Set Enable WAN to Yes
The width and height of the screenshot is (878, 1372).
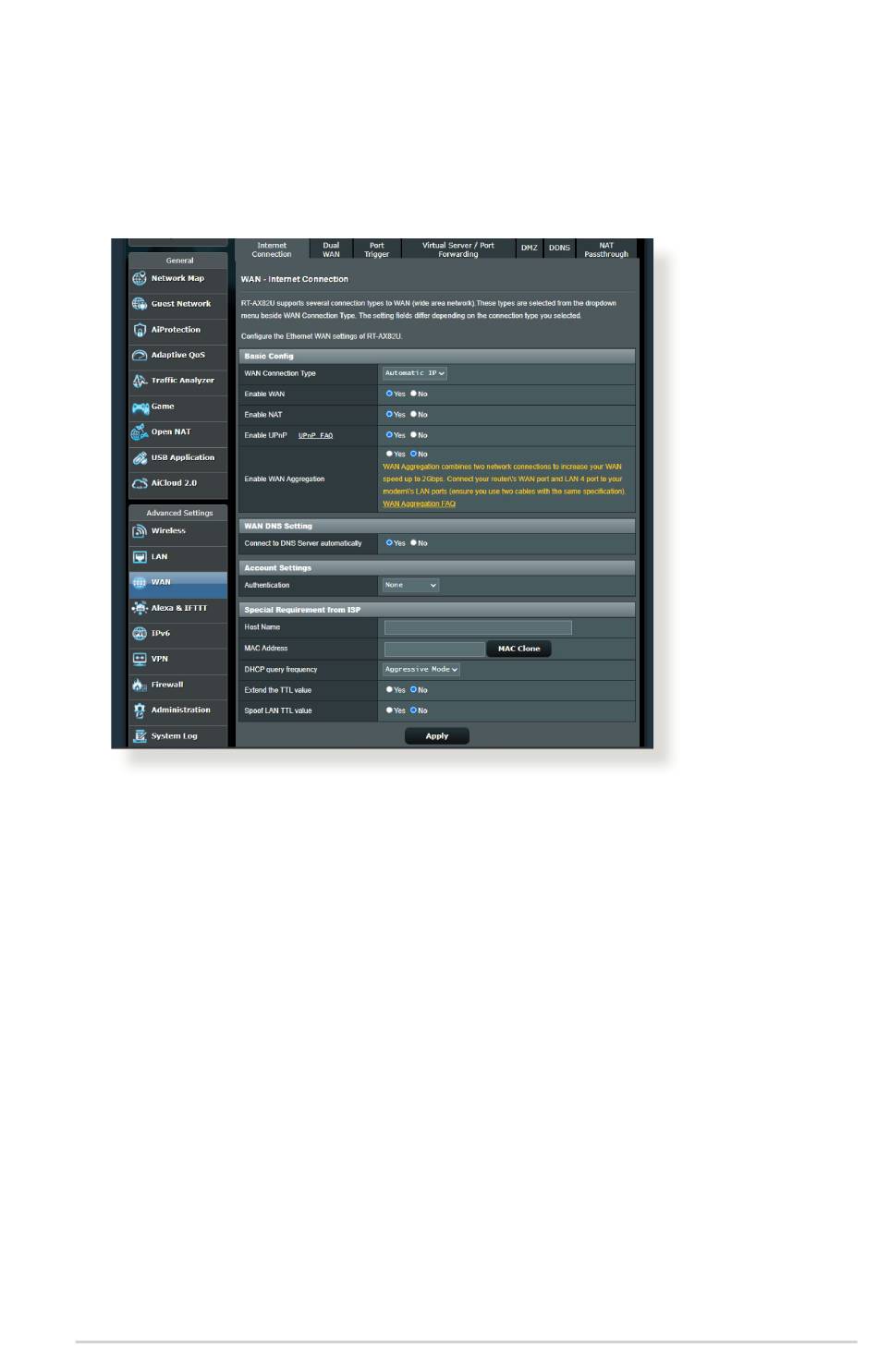pyautogui.click(x=389, y=394)
